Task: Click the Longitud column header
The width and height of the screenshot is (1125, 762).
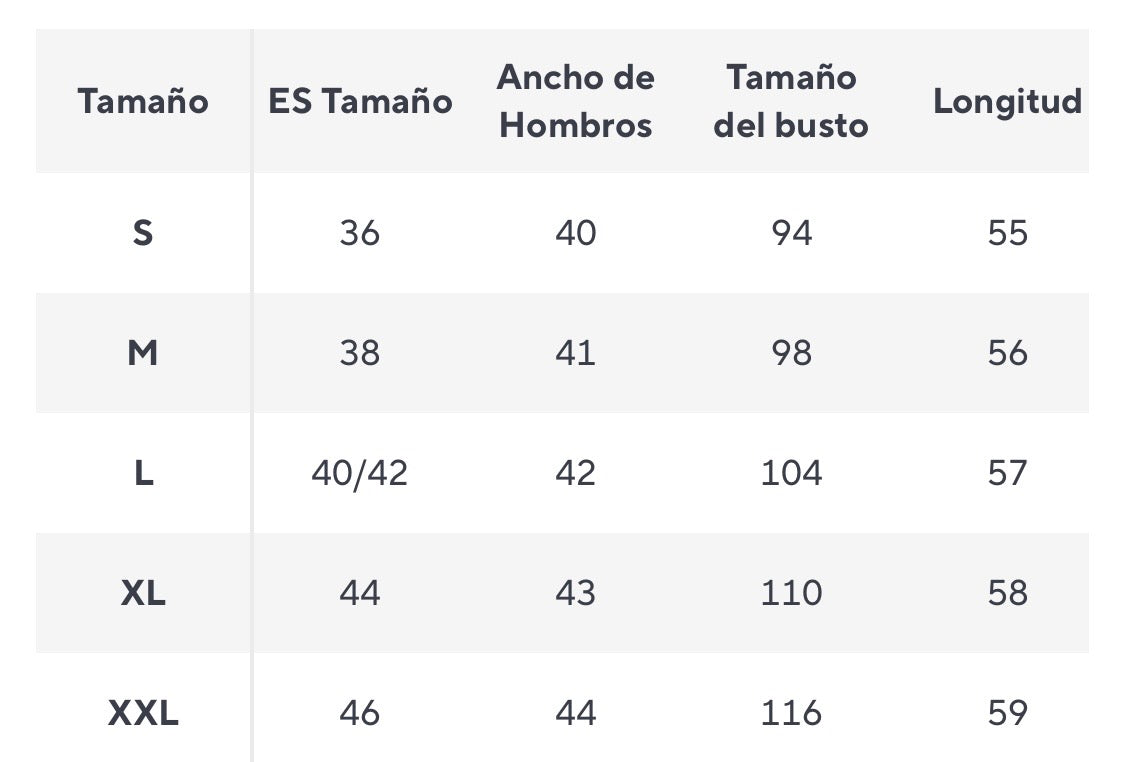Action: point(1007,101)
